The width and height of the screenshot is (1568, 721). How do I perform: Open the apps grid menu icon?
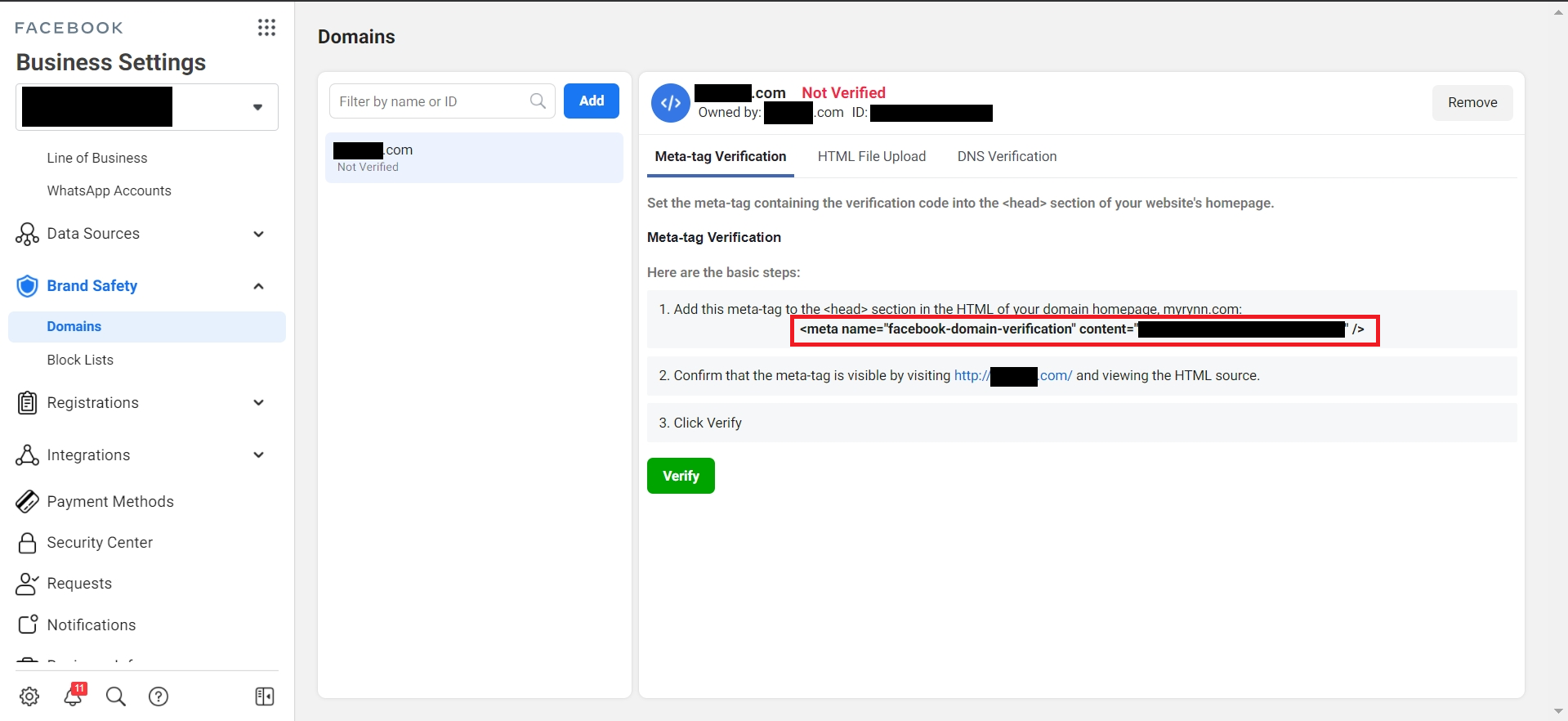coord(266,28)
